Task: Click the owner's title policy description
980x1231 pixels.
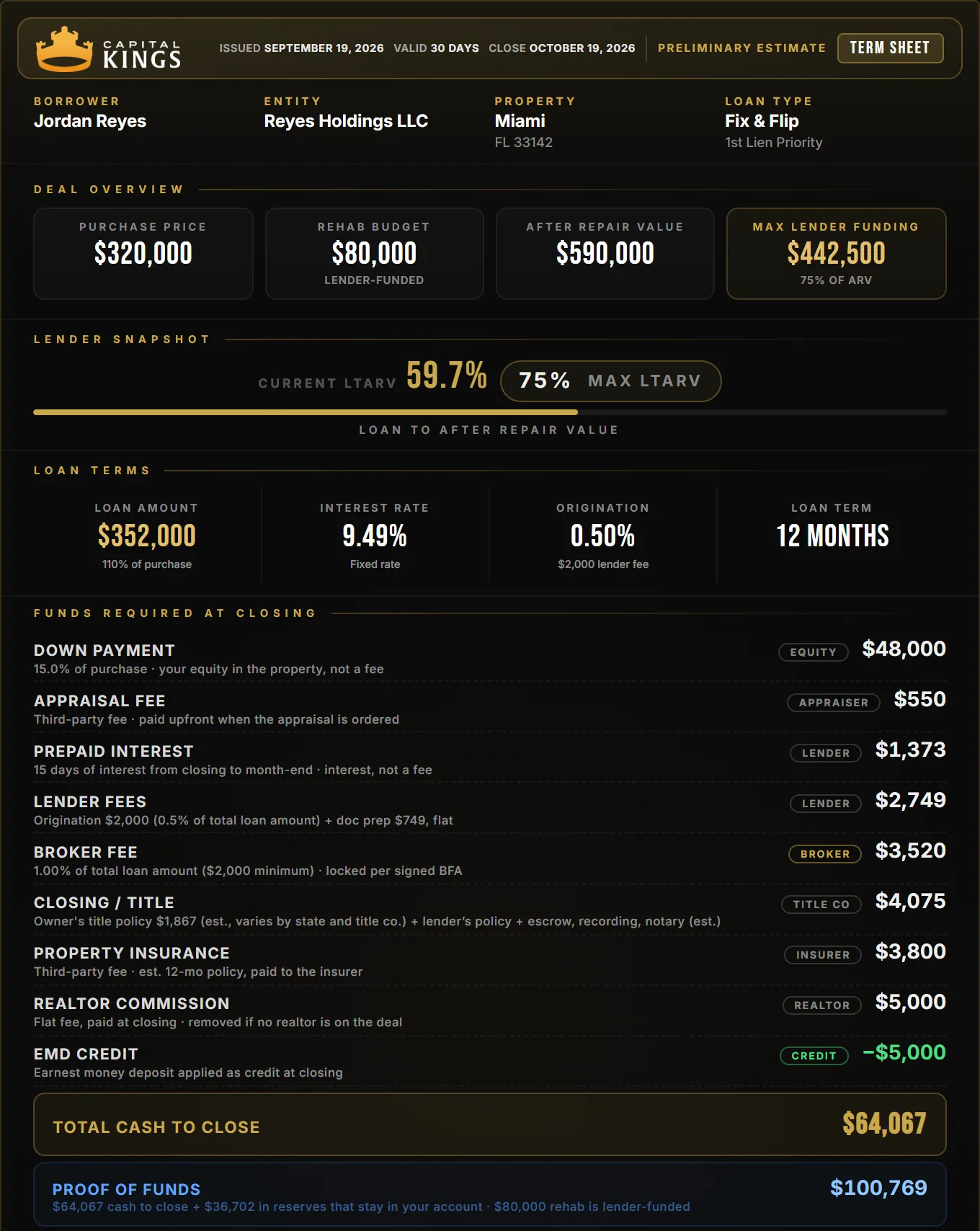Action: [x=377, y=921]
